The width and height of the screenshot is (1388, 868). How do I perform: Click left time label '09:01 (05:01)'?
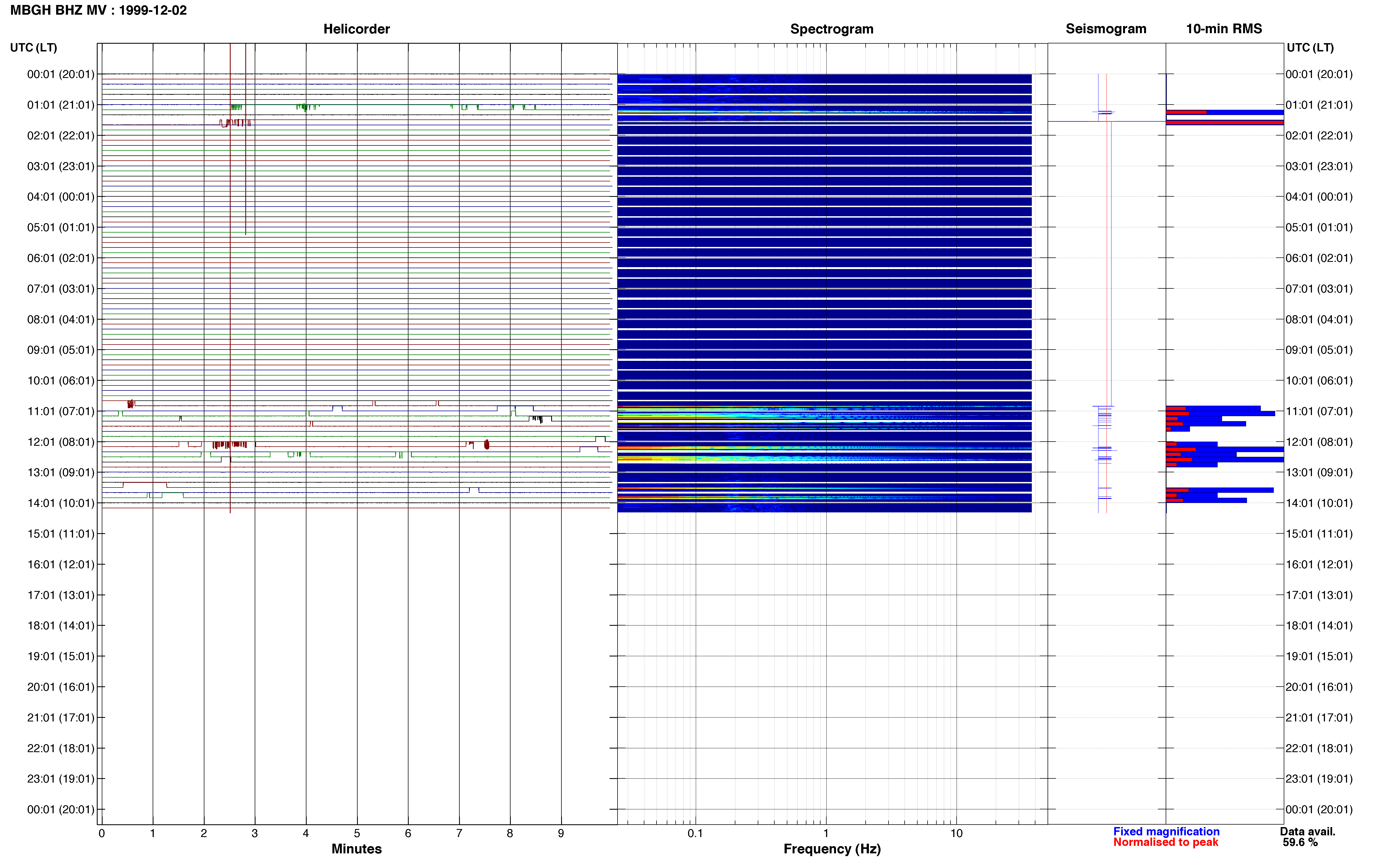61,350
